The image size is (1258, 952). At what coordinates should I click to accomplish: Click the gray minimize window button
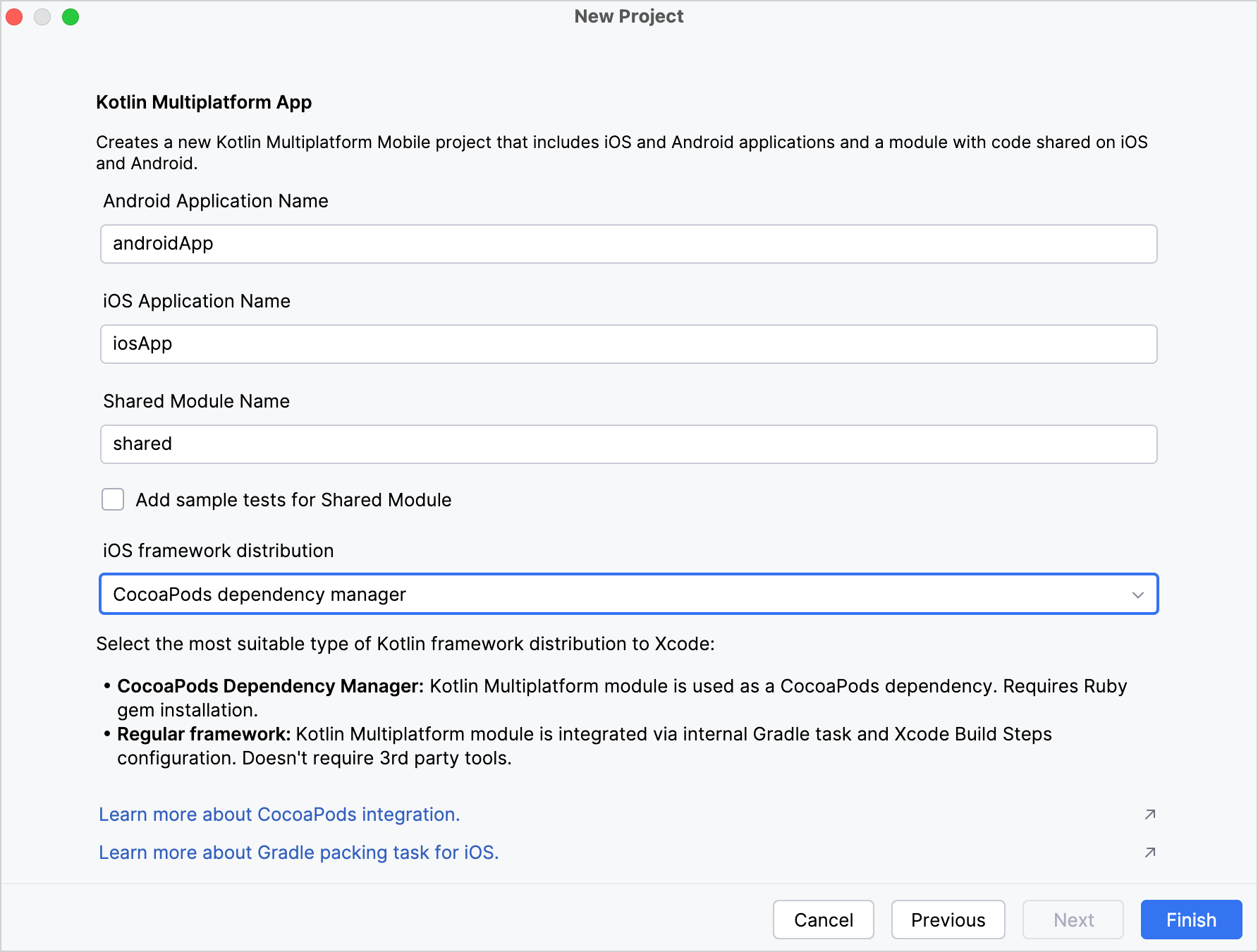coord(42,17)
